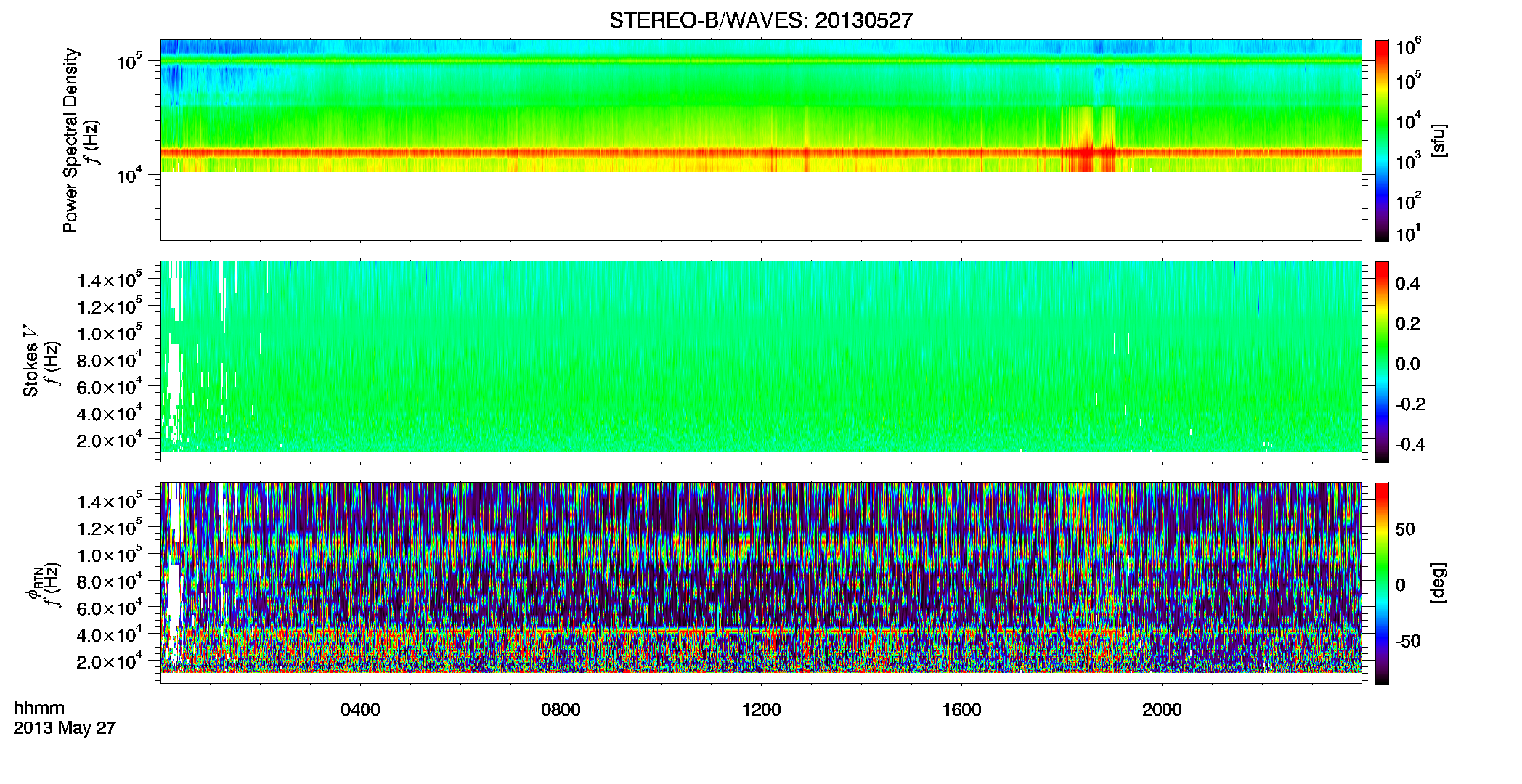Image resolution: width=1522 pixels, height=784 pixels.
Task: Select the phi RTN degrees colorbar
Action: coord(1382,583)
